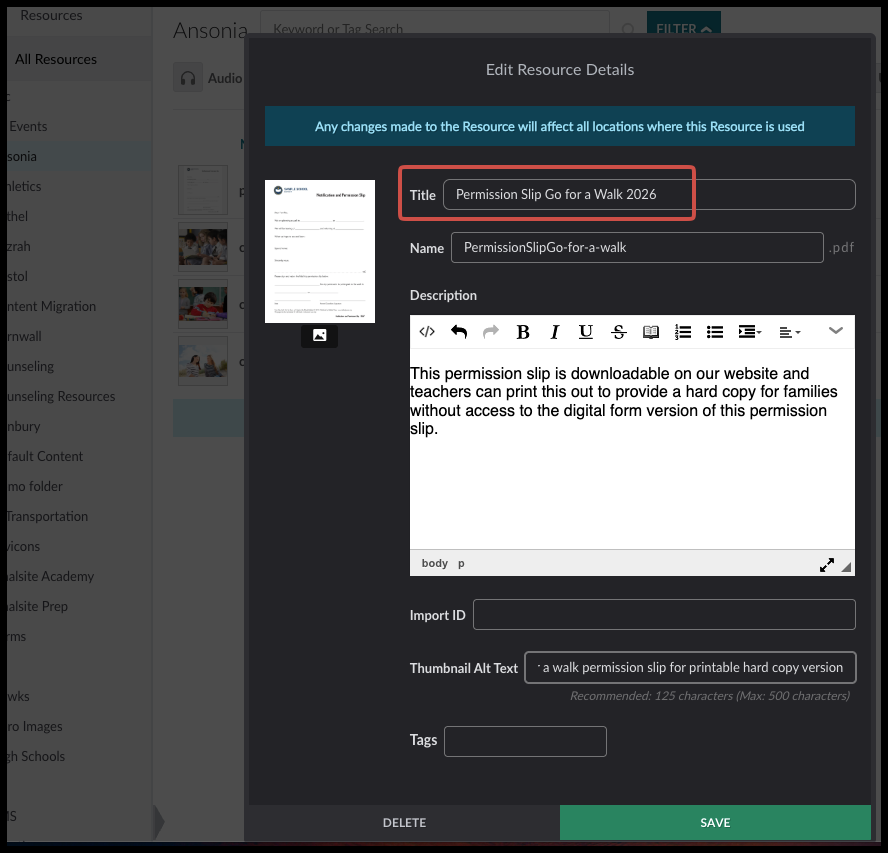This screenshot has width=888, height=853.
Task: Open the text alignment dropdown
Action: [789, 332]
